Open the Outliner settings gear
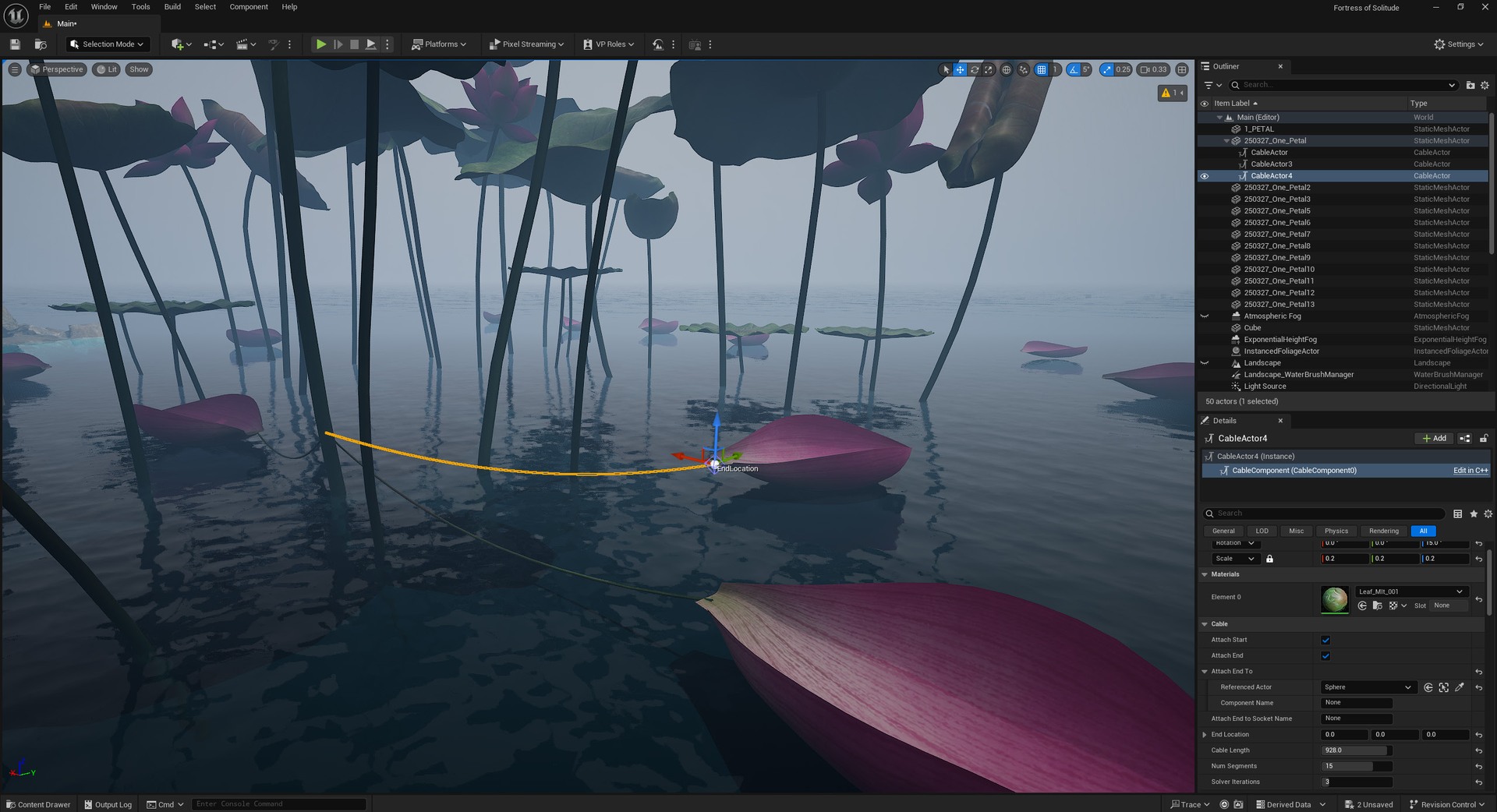Screen dimensions: 1497x812 [x=1485, y=85]
